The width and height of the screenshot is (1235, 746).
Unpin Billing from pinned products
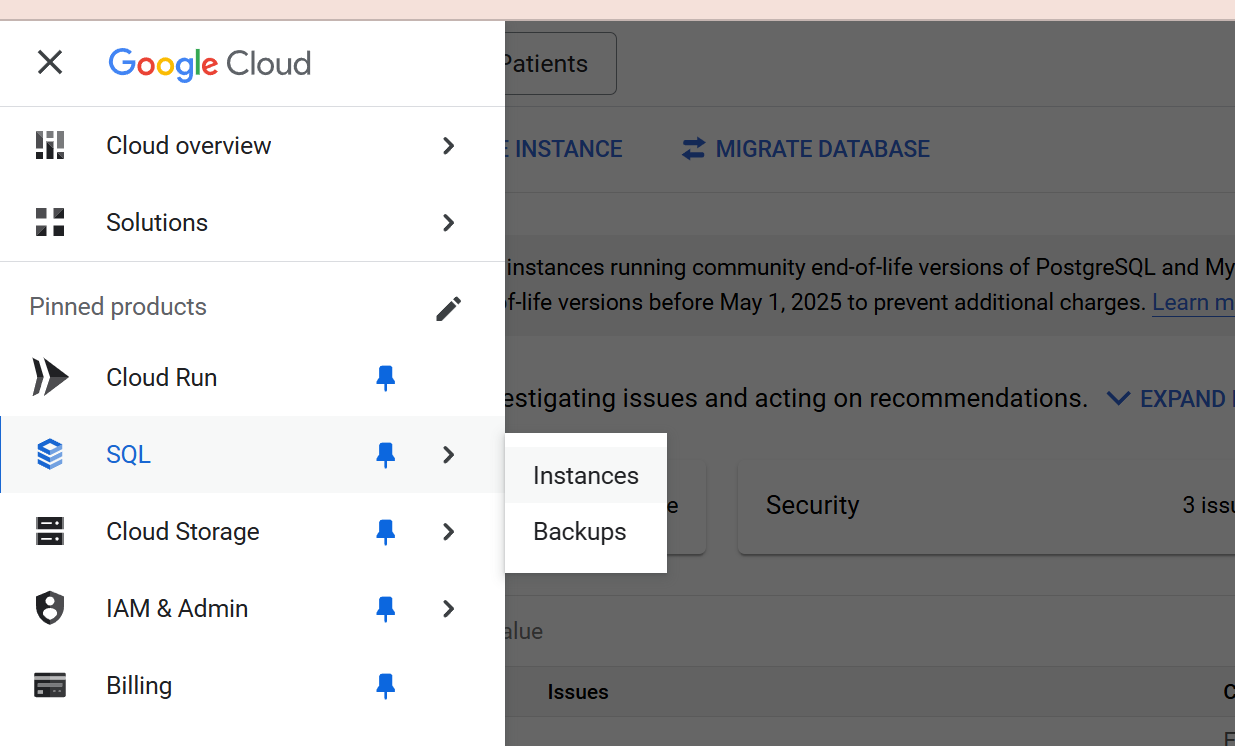(386, 685)
